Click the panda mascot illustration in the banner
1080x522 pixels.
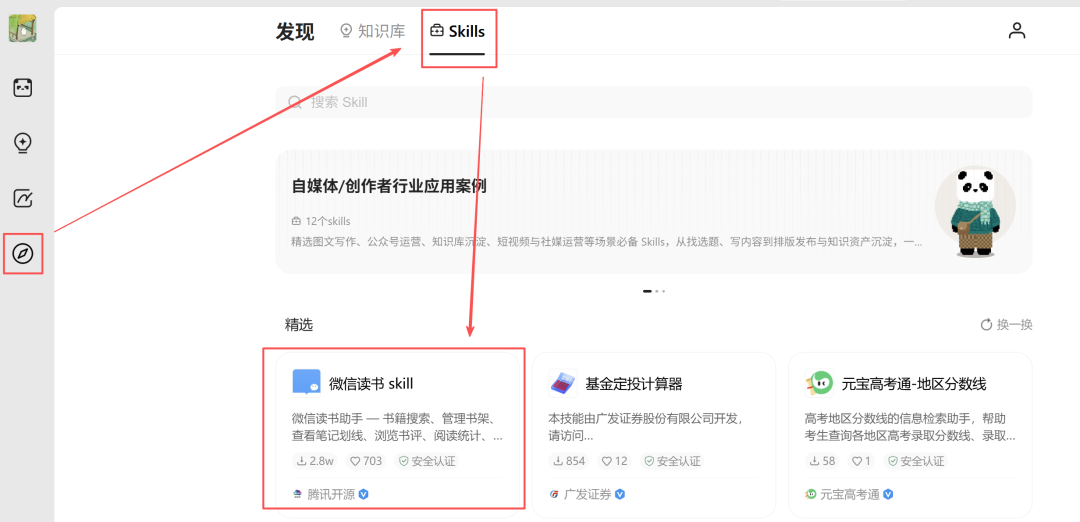(x=975, y=211)
